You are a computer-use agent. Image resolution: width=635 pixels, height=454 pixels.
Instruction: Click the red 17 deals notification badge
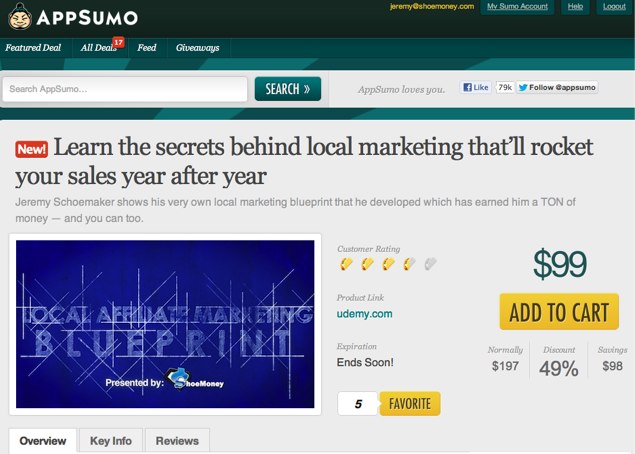pos(118,43)
